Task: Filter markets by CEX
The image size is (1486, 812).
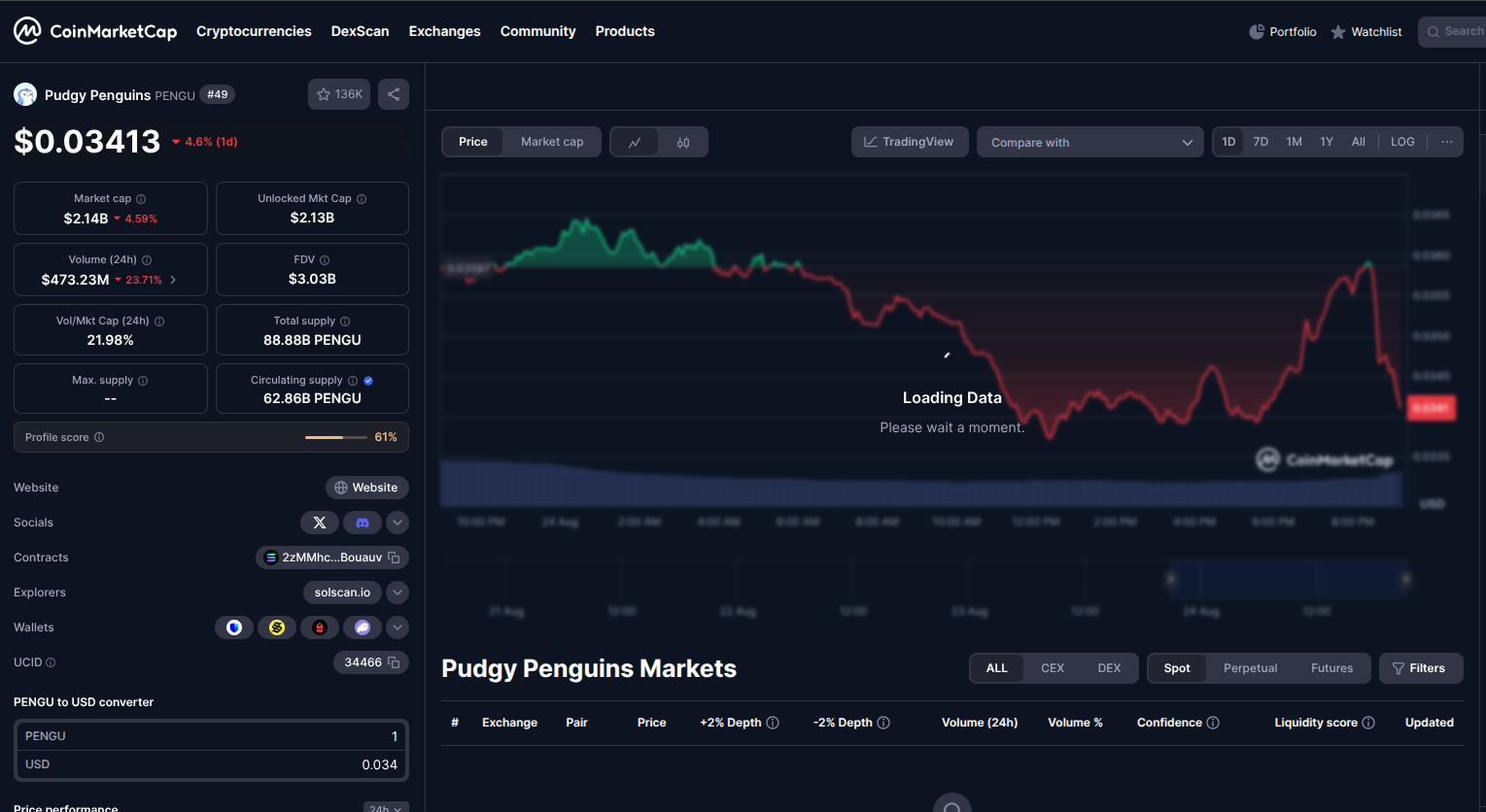Action: click(x=1053, y=668)
